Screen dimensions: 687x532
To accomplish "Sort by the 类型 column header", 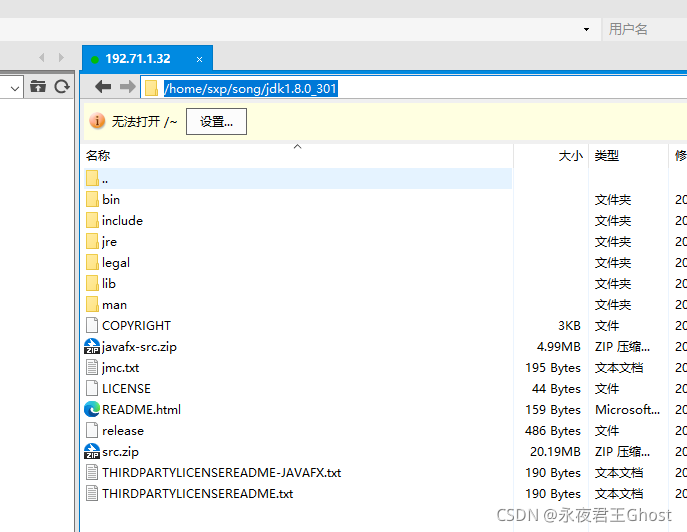I will point(629,156).
